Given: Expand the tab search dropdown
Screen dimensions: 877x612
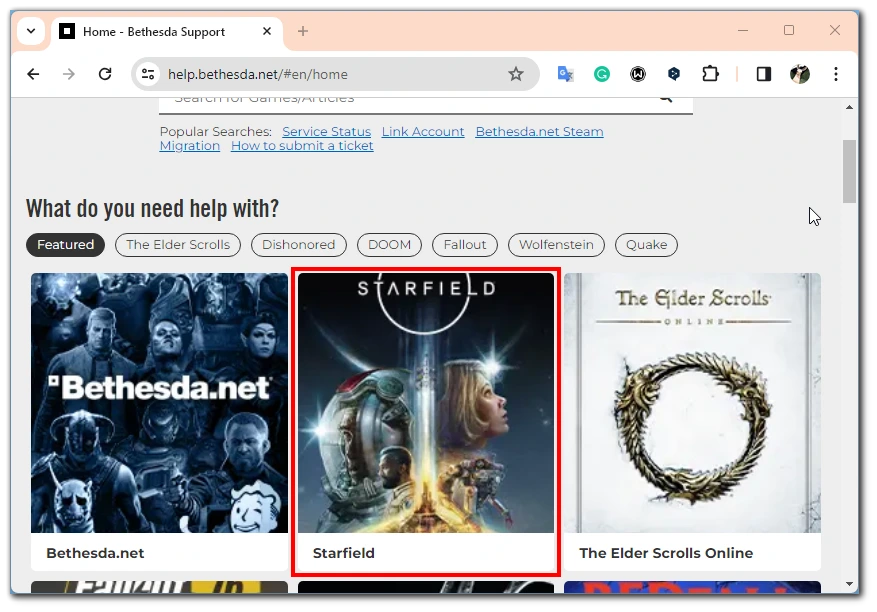Looking at the screenshot, I should tap(31, 31).
